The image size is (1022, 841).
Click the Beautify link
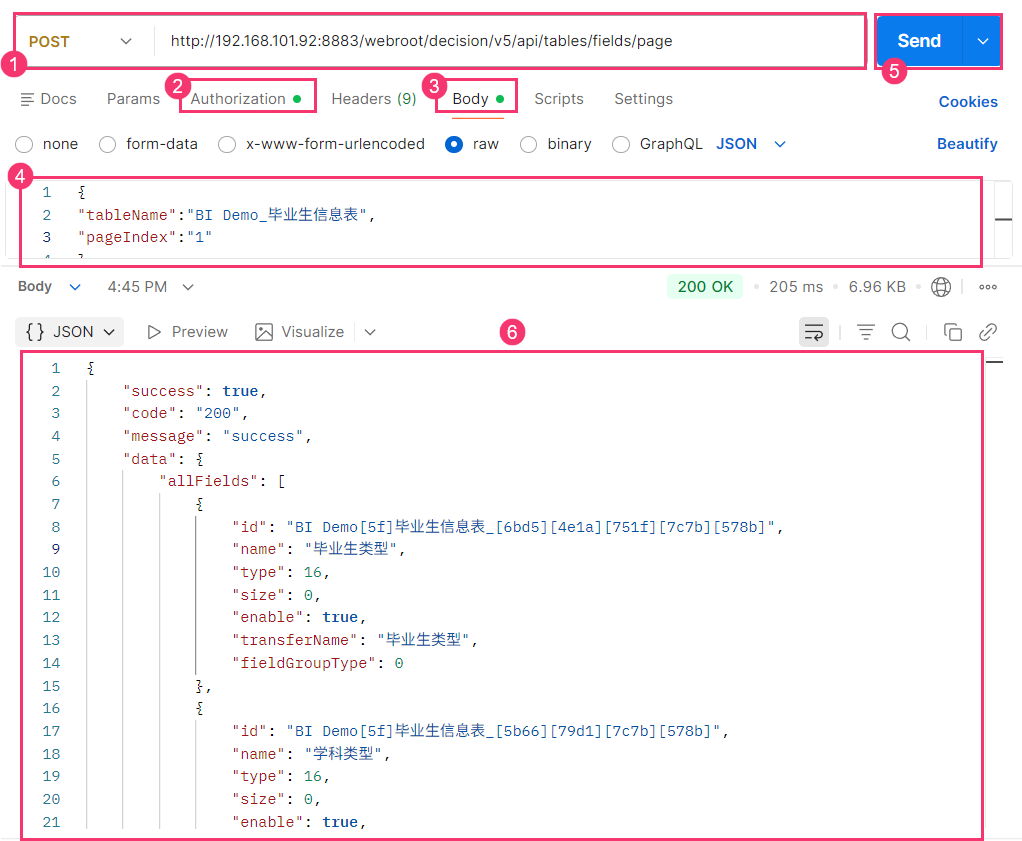pos(967,144)
